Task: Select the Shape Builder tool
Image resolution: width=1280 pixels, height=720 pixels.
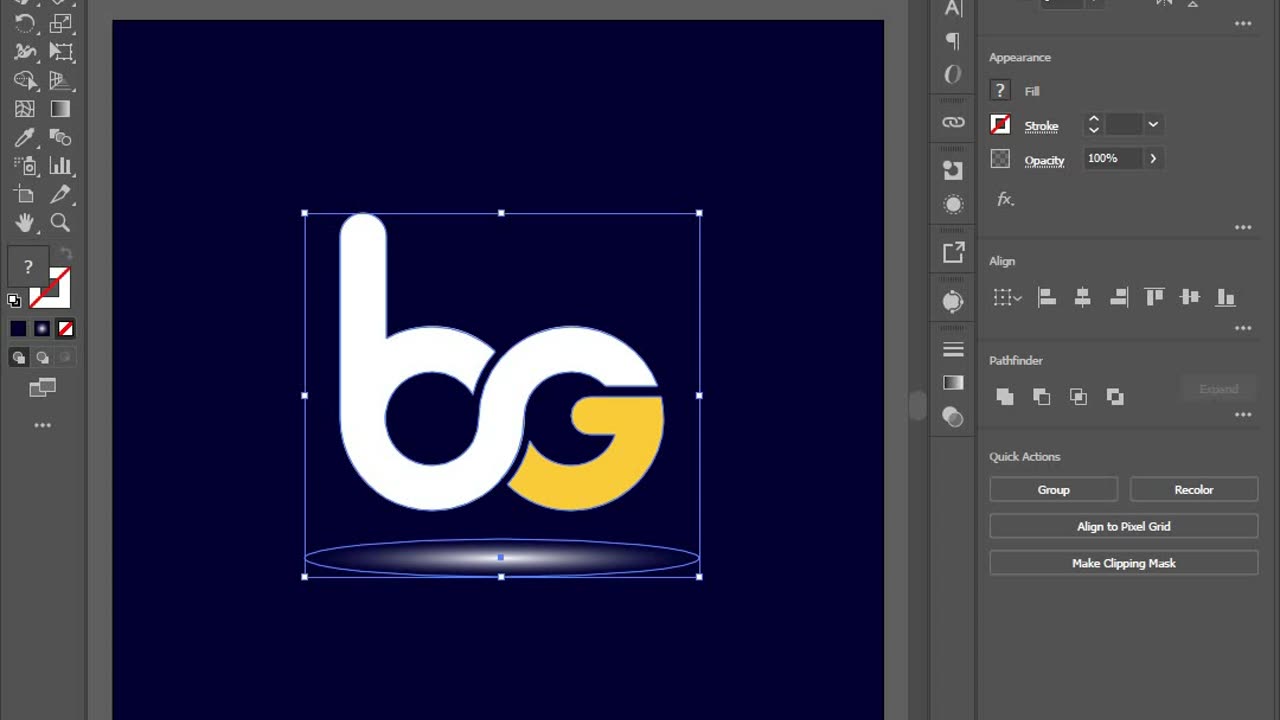Action: 25,80
